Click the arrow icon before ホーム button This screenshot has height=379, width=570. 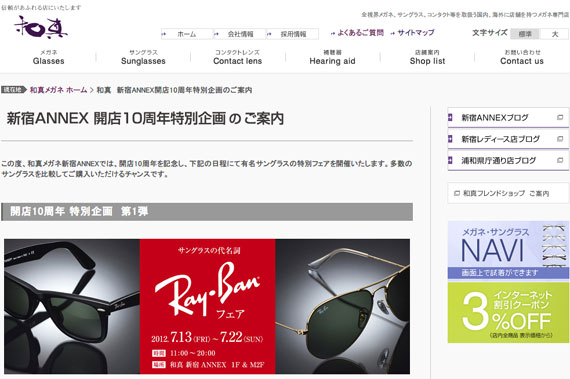(164, 34)
